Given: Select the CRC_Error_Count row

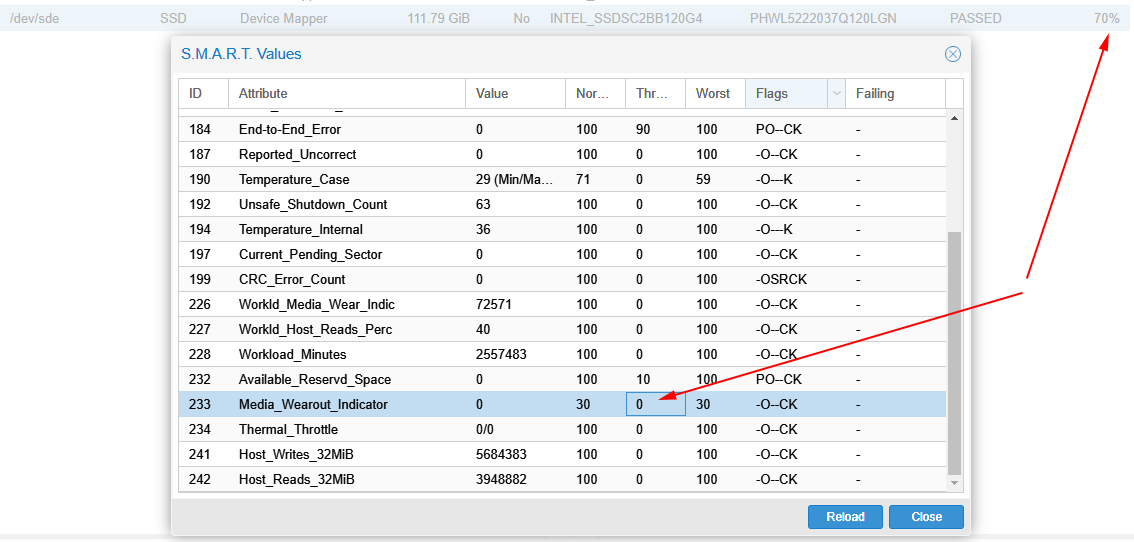Looking at the screenshot, I should point(563,279).
